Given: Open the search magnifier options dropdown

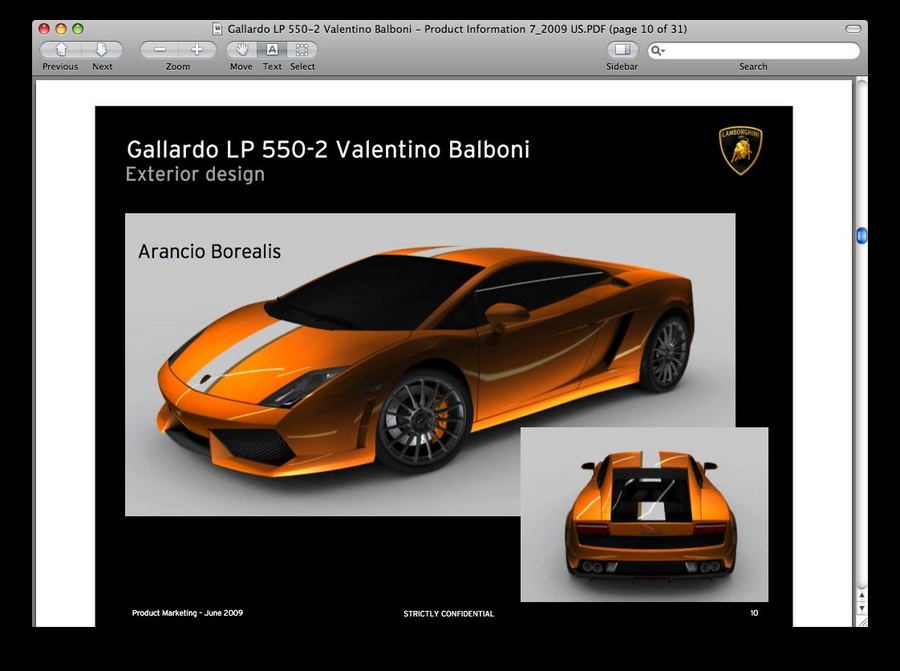Looking at the screenshot, I should pyautogui.click(x=658, y=51).
